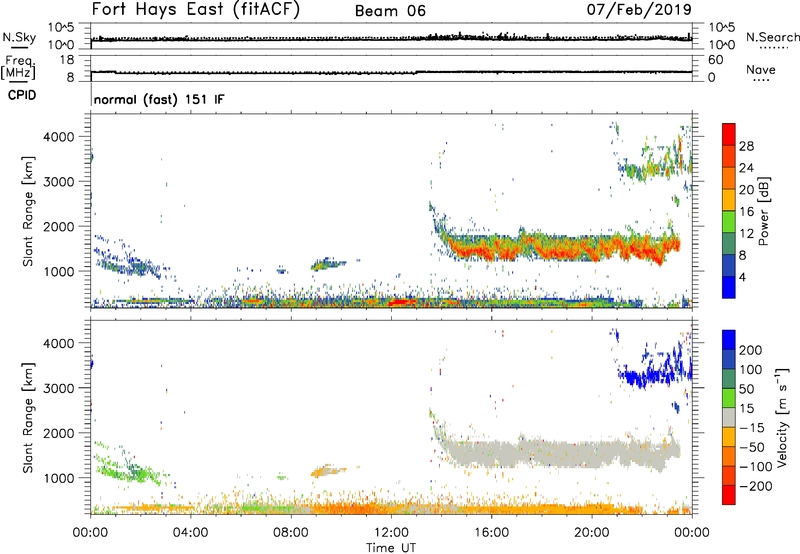
Task: Click the noise trace in the N.Sky panel
Action: pyautogui.click(x=391, y=38)
